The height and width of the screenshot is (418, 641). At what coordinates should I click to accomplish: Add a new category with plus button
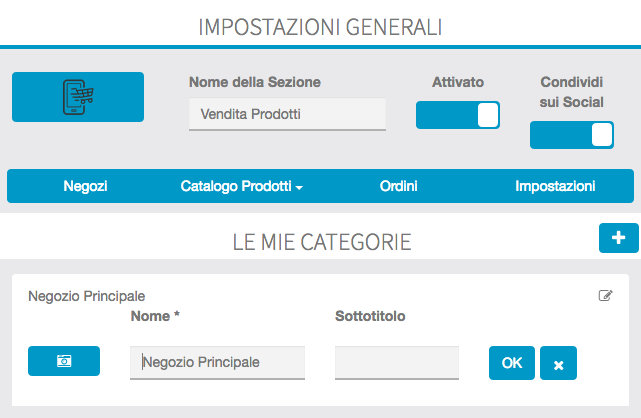pos(618,238)
